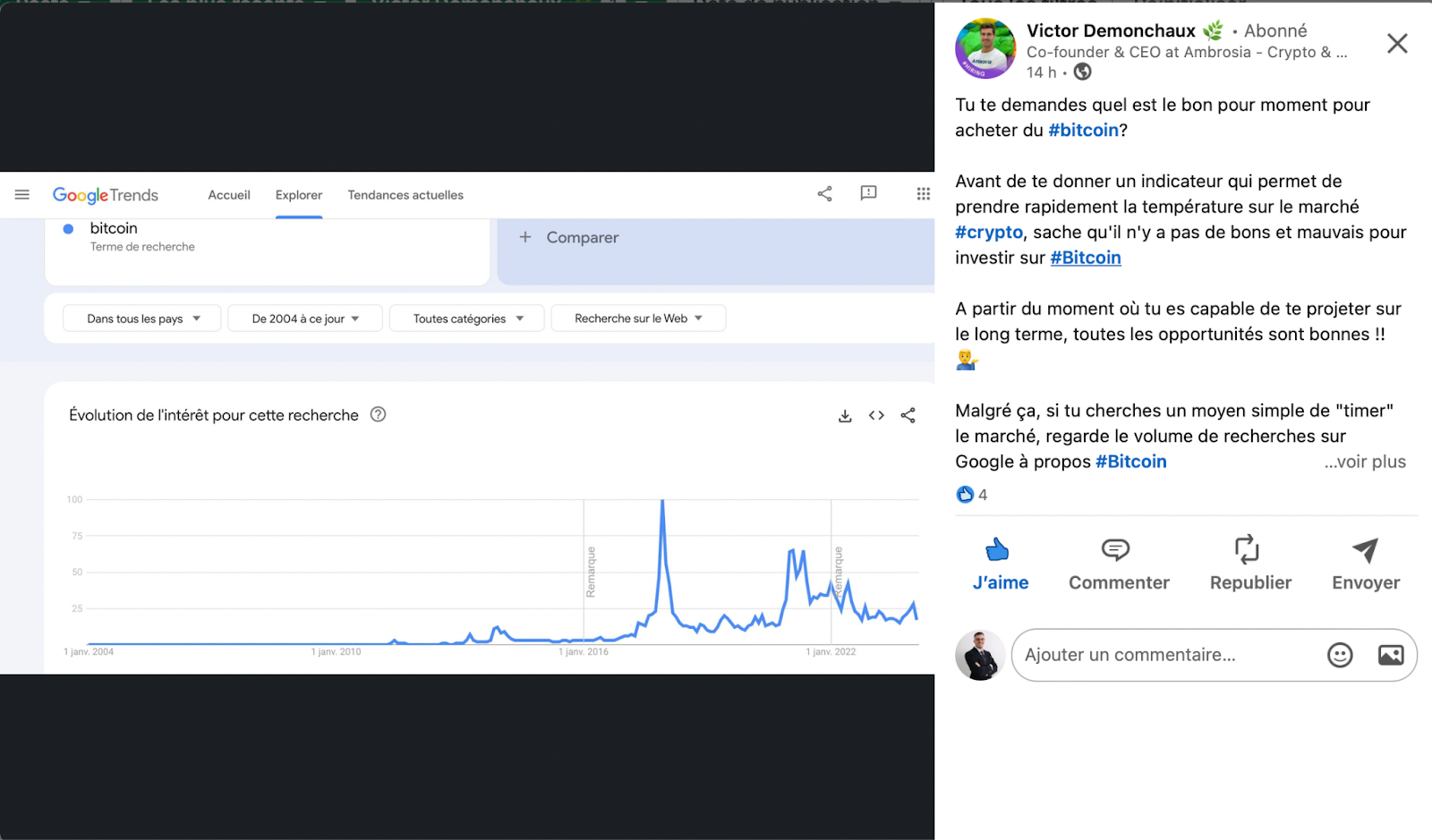Open the Toutes catégories dropdown
Viewport: 1432px width, 840px height.
click(466, 318)
